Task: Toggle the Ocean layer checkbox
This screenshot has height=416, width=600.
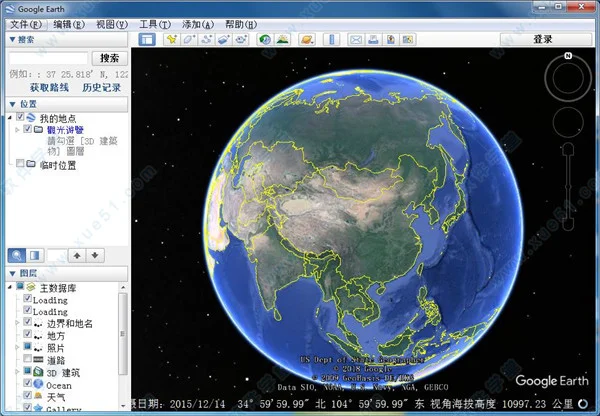Action: (x=28, y=383)
